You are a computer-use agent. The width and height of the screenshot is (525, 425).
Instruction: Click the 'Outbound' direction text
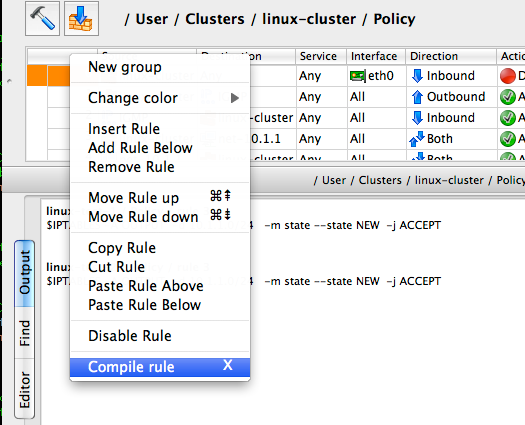(x=456, y=97)
